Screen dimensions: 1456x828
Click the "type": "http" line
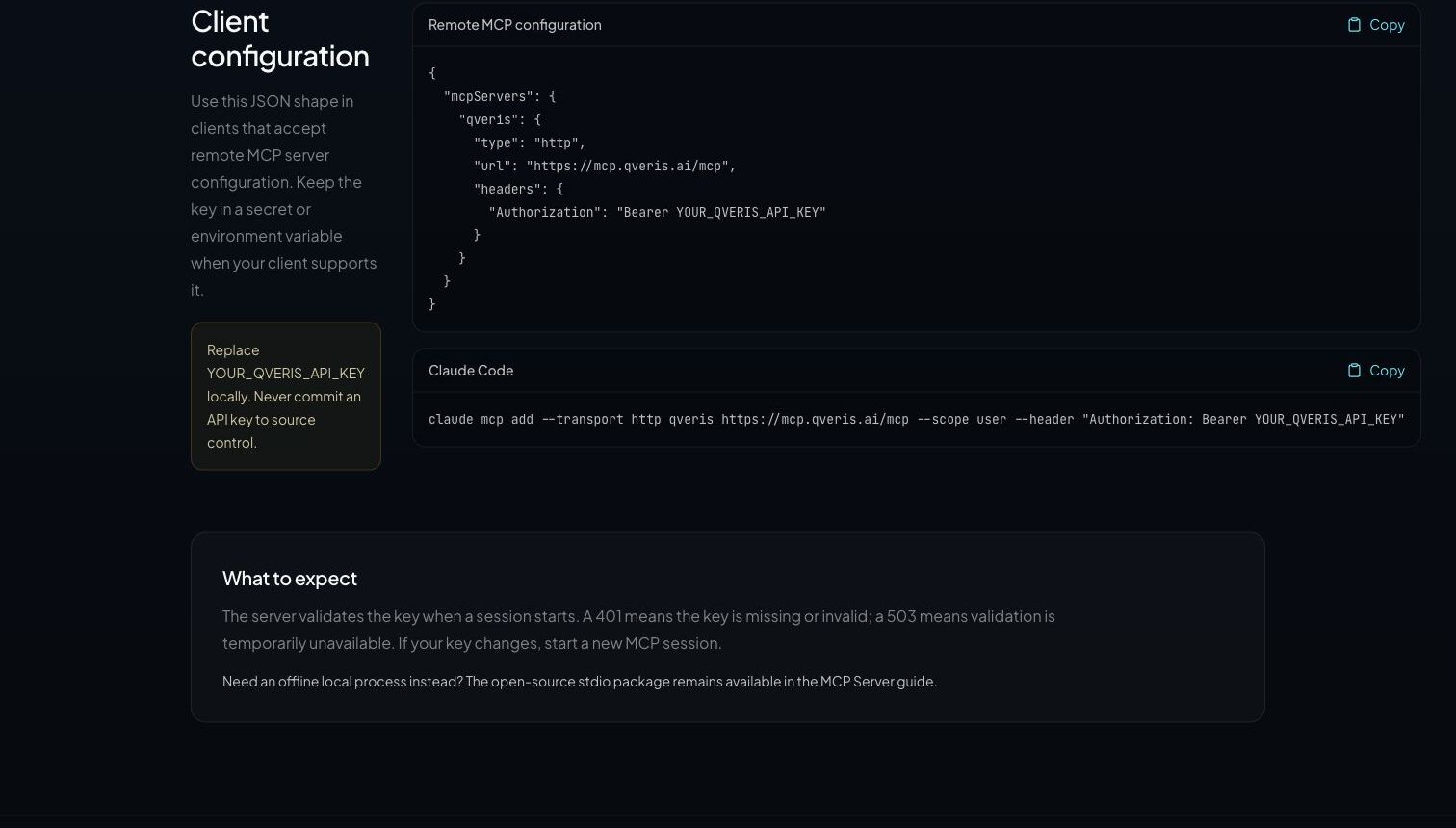point(530,142)
